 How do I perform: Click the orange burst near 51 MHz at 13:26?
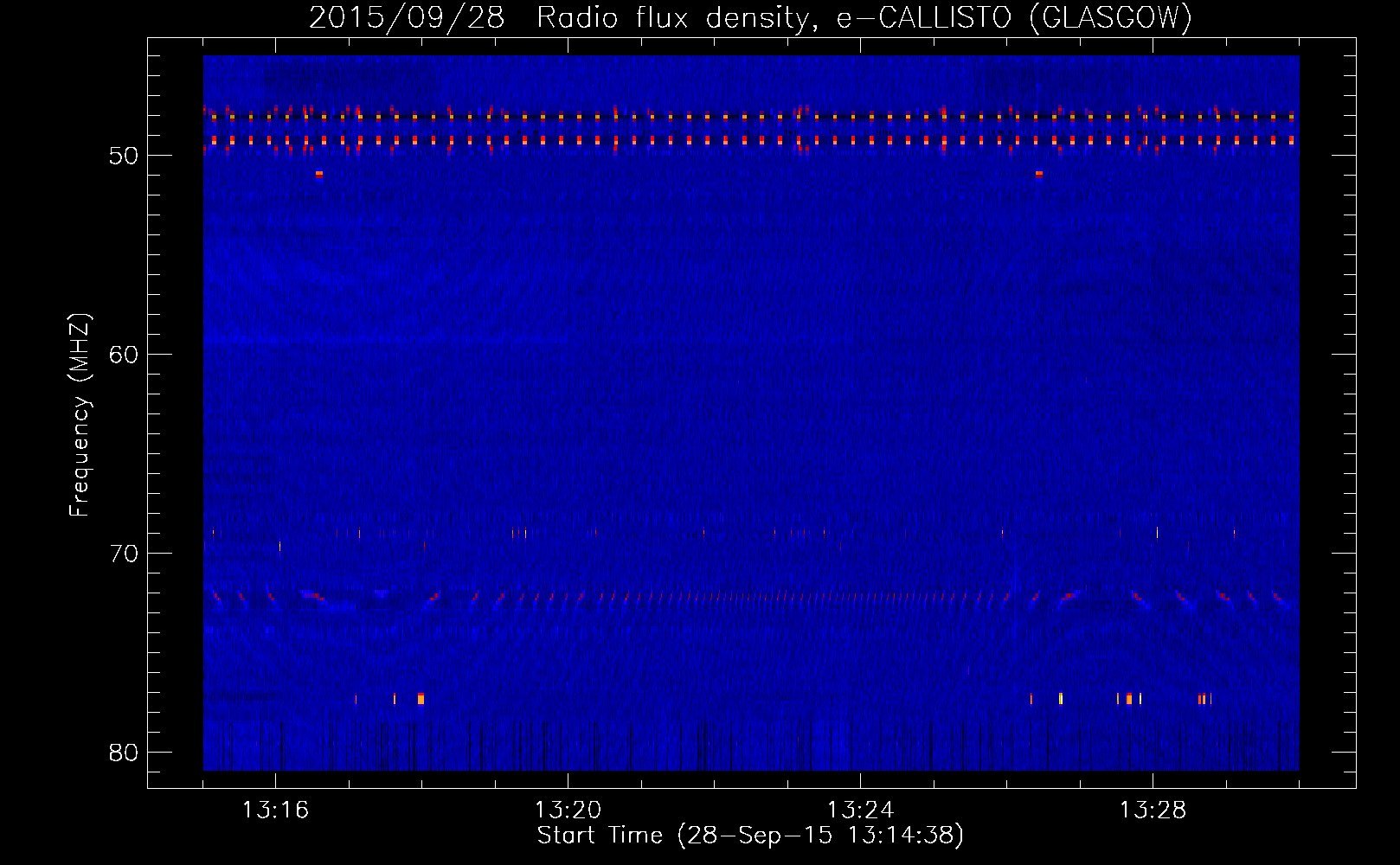(x=1039, y=174)
